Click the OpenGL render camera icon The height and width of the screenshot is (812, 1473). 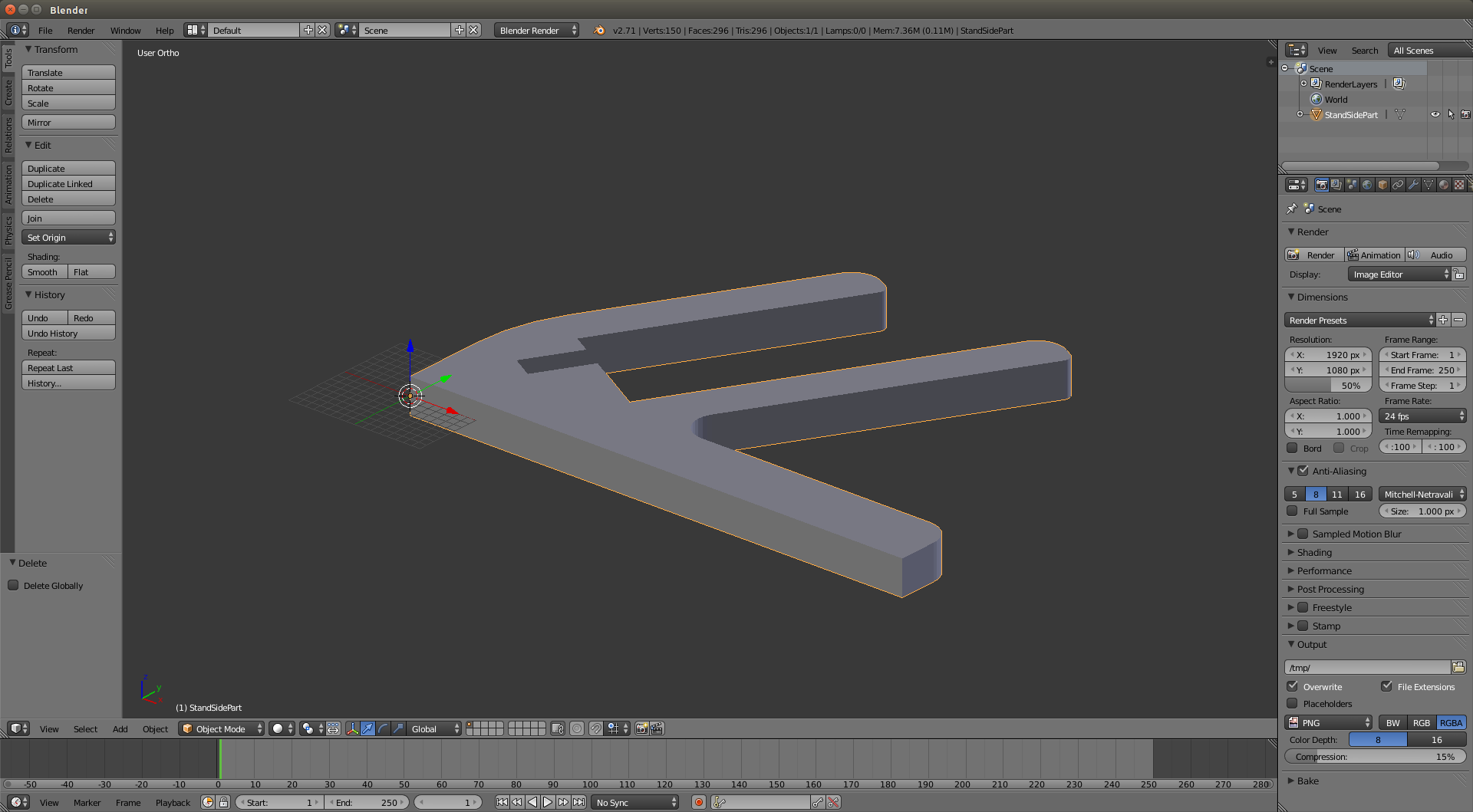(x=641, y=728)
